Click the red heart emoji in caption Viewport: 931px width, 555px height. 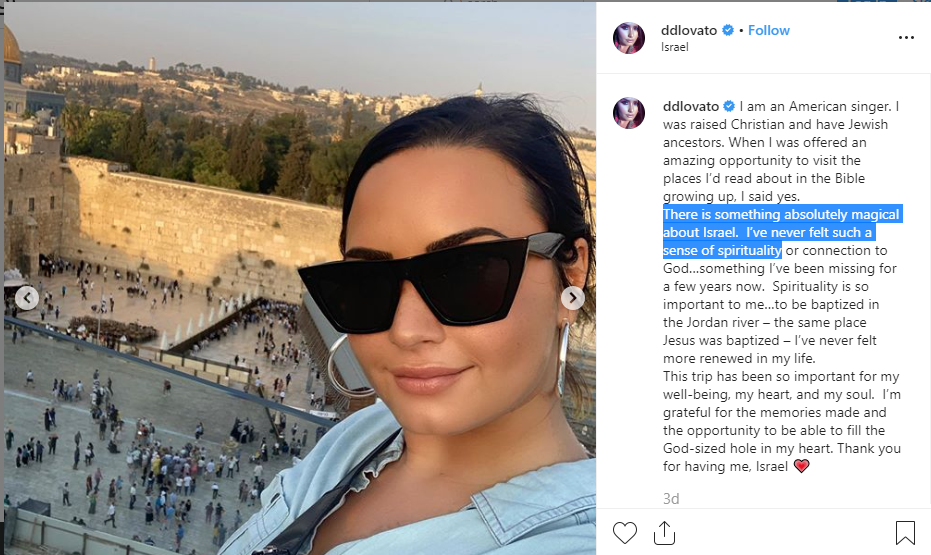[802, 466]
